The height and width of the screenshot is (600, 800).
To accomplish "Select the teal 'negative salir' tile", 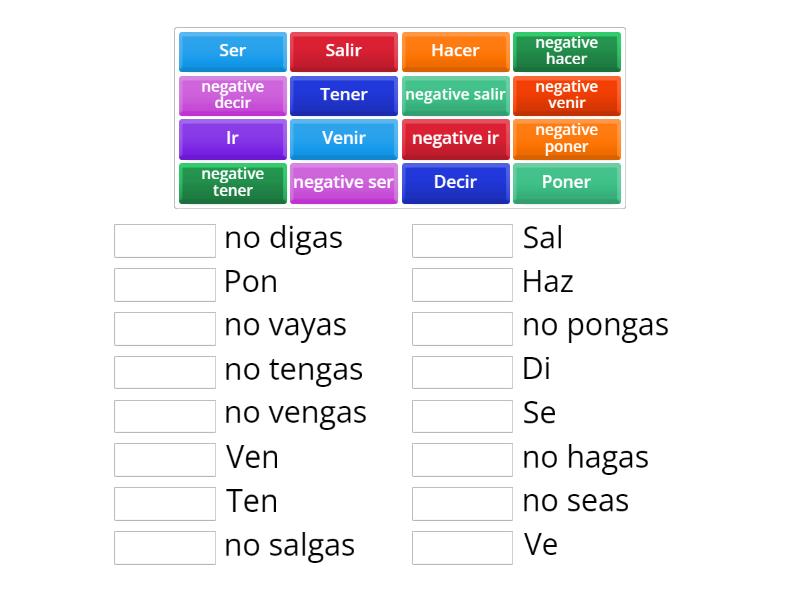I will [x=455, y=95].
